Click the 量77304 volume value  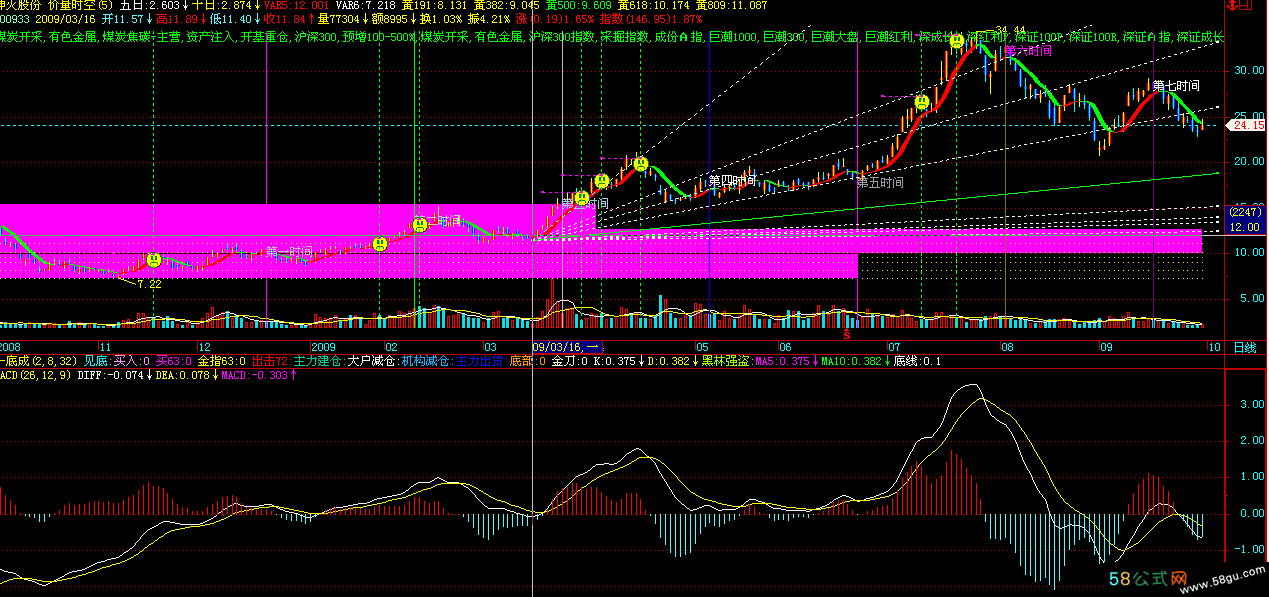pos(339,19)
